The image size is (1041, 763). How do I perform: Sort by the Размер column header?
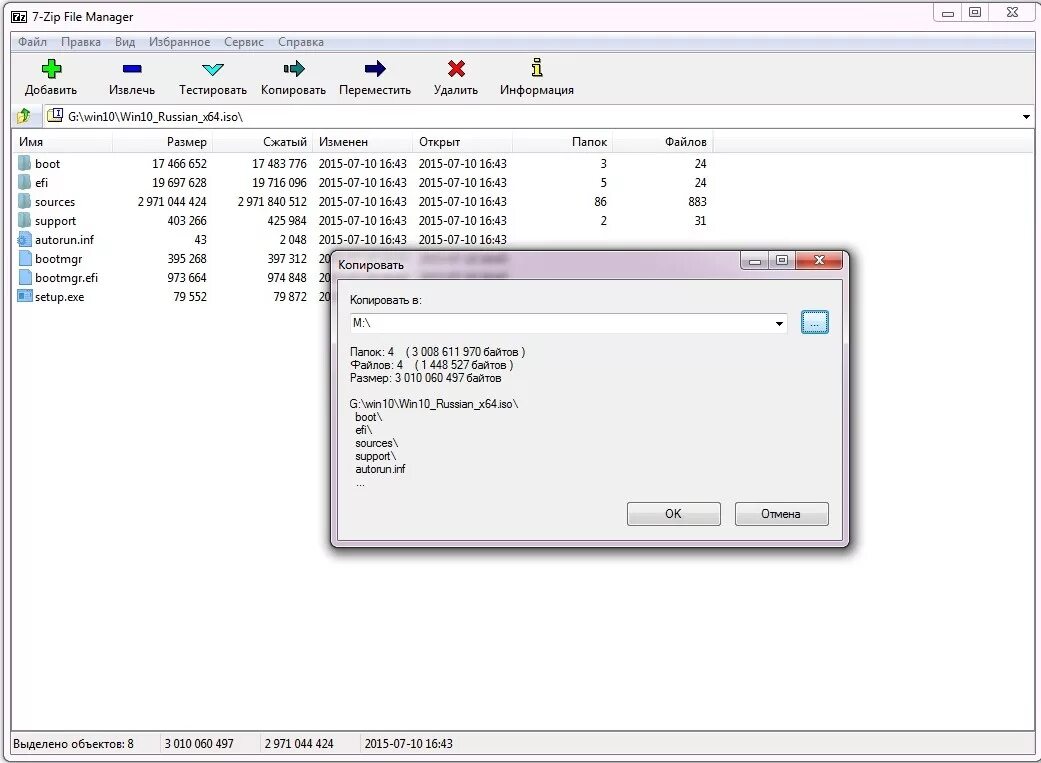(x=162, y=141)
